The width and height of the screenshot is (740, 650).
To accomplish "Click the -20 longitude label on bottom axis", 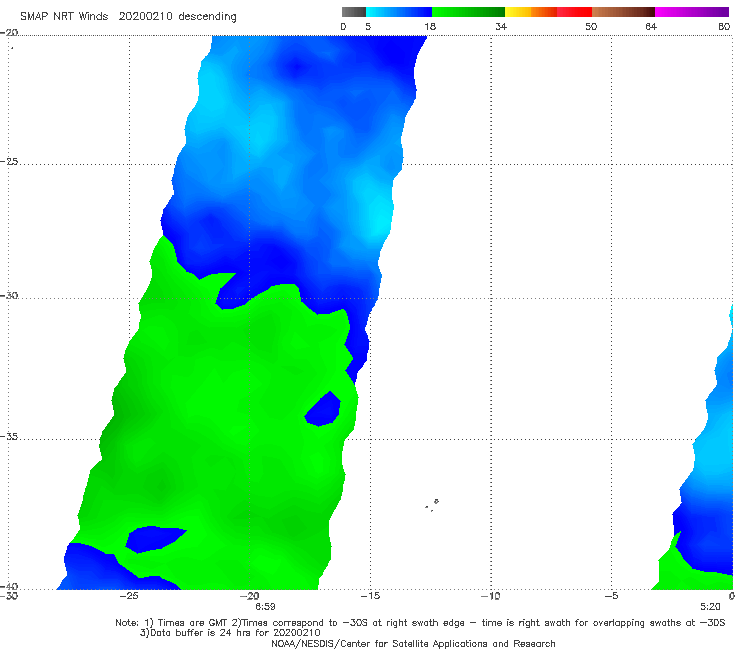I will coord(249,596).
